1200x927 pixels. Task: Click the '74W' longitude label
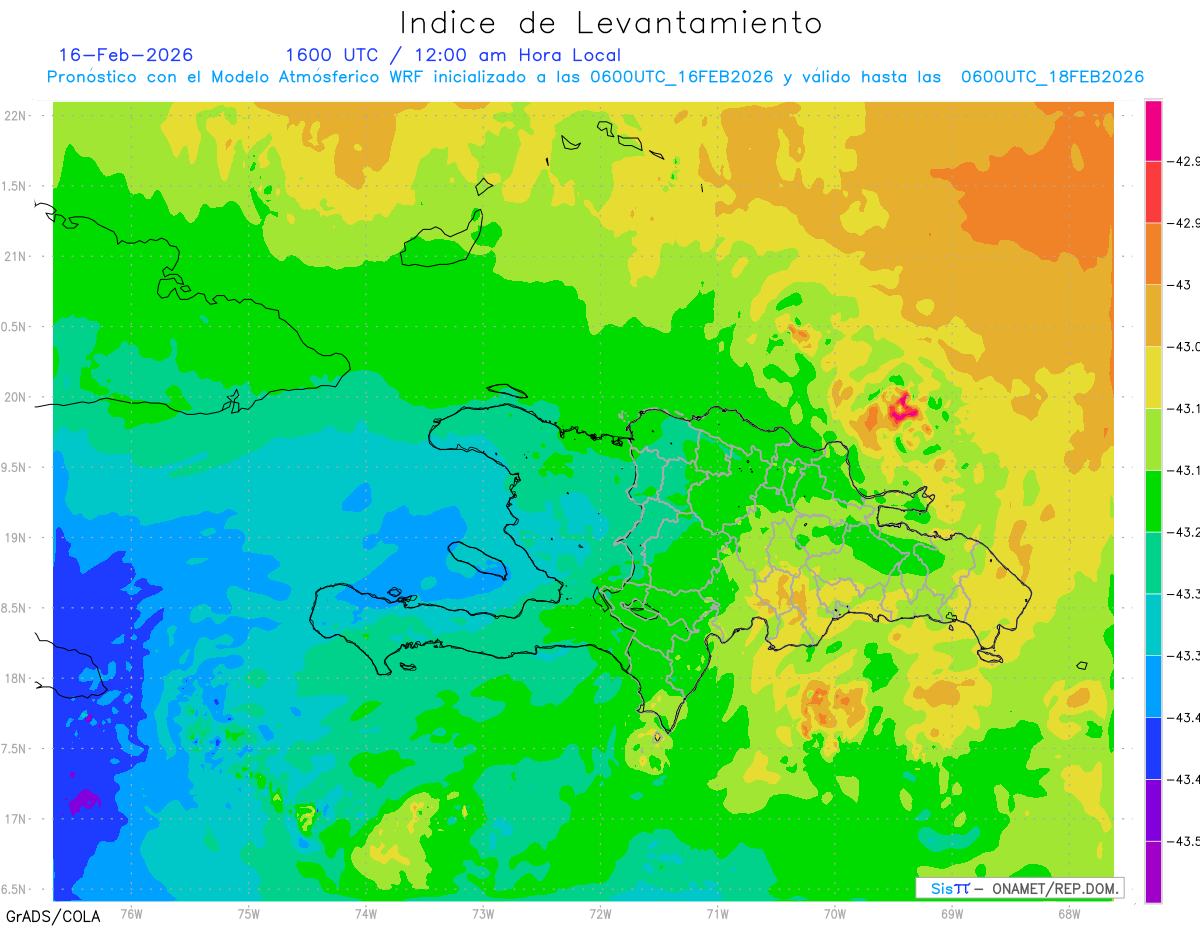click(x=366, y=913)
